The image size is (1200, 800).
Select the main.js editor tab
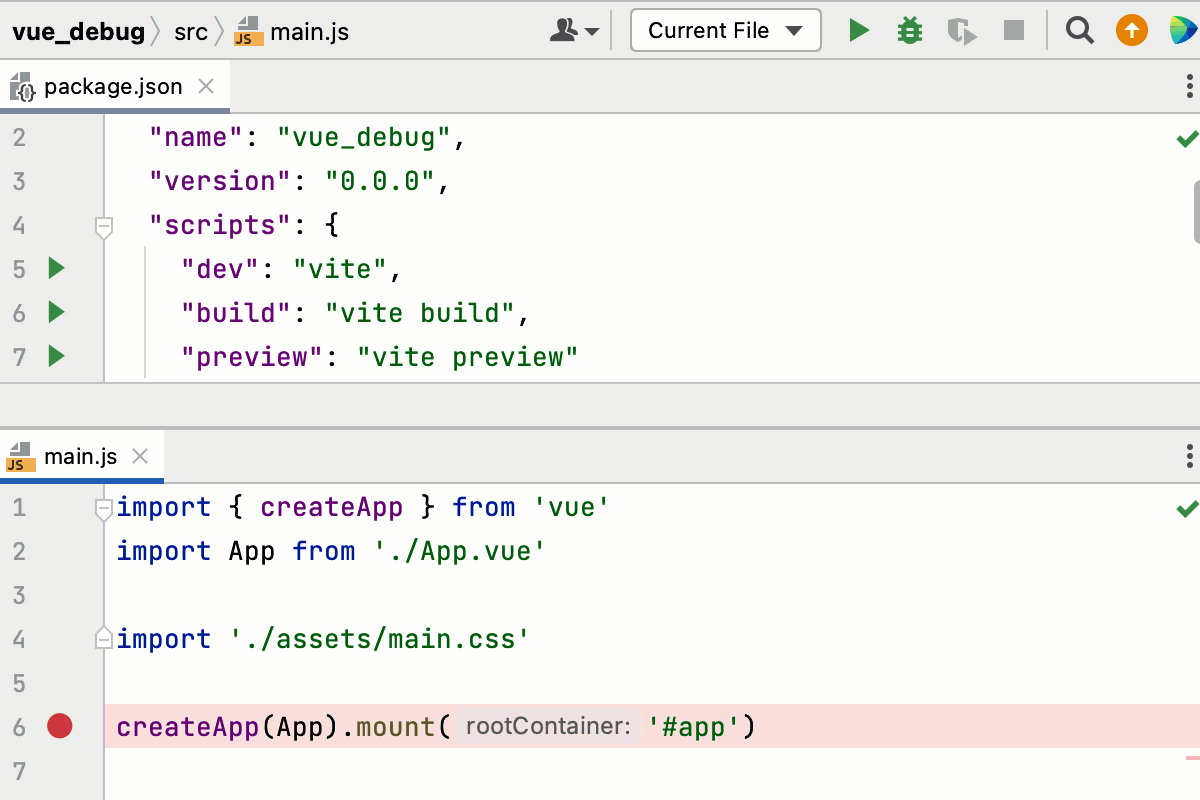[x=80, y=457]
